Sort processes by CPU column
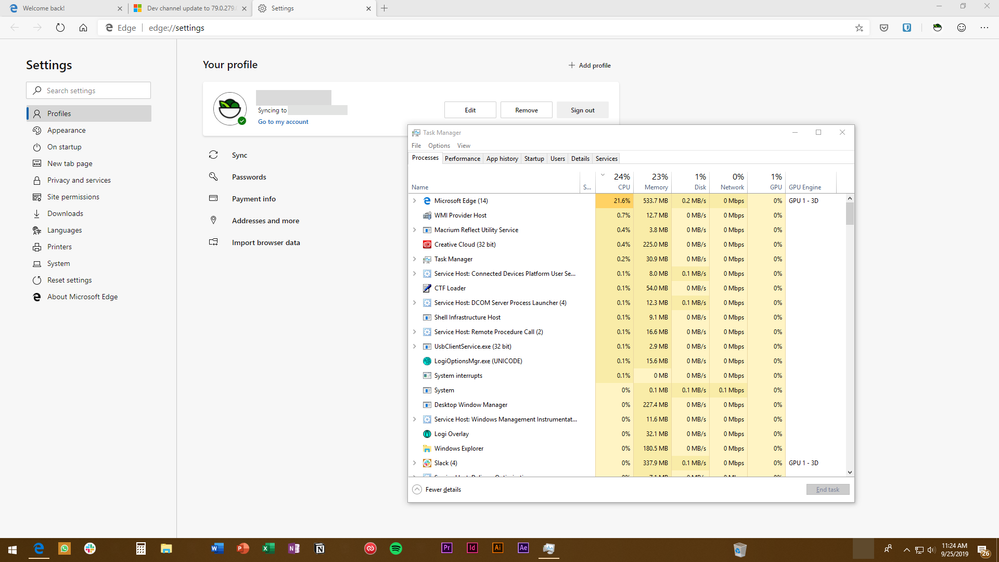The image size is (999, 562). tap(614, 181)
